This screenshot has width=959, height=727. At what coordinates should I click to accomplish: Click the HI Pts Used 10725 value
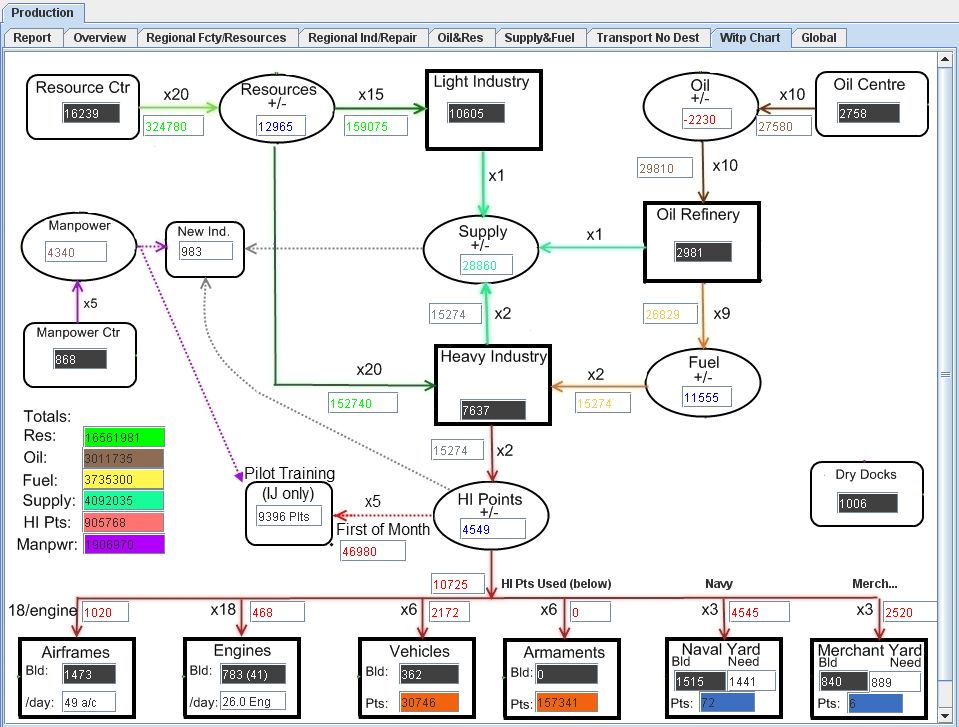pos(458,585)
